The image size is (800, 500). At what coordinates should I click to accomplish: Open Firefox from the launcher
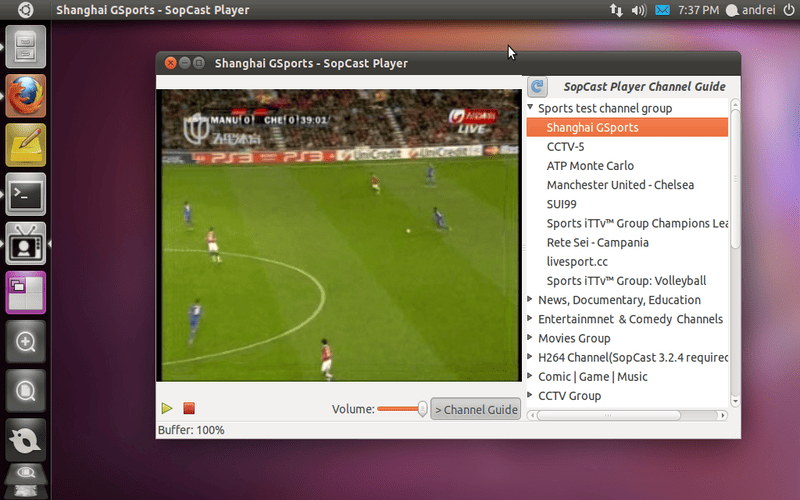click(26, 97)
